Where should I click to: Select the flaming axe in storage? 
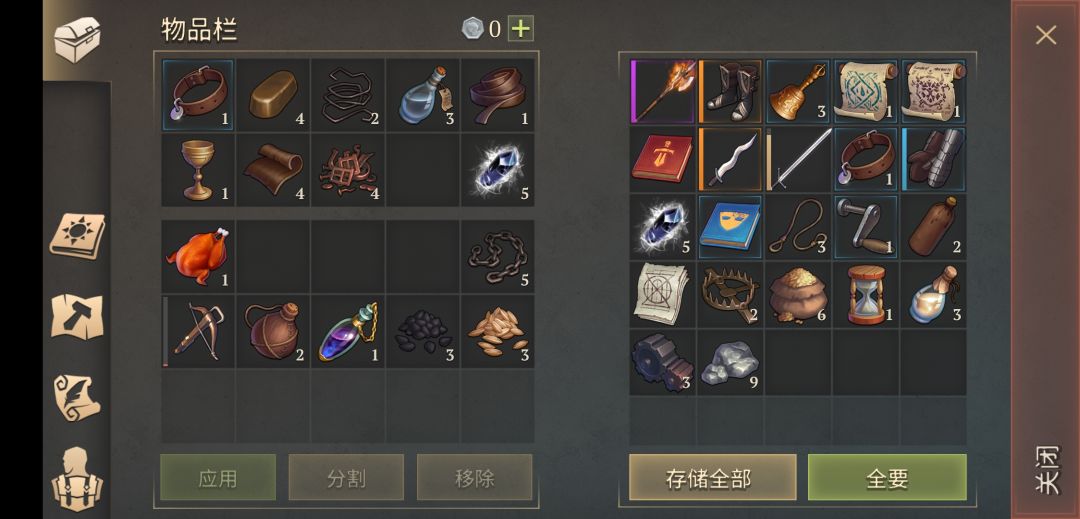click(663, 91)
